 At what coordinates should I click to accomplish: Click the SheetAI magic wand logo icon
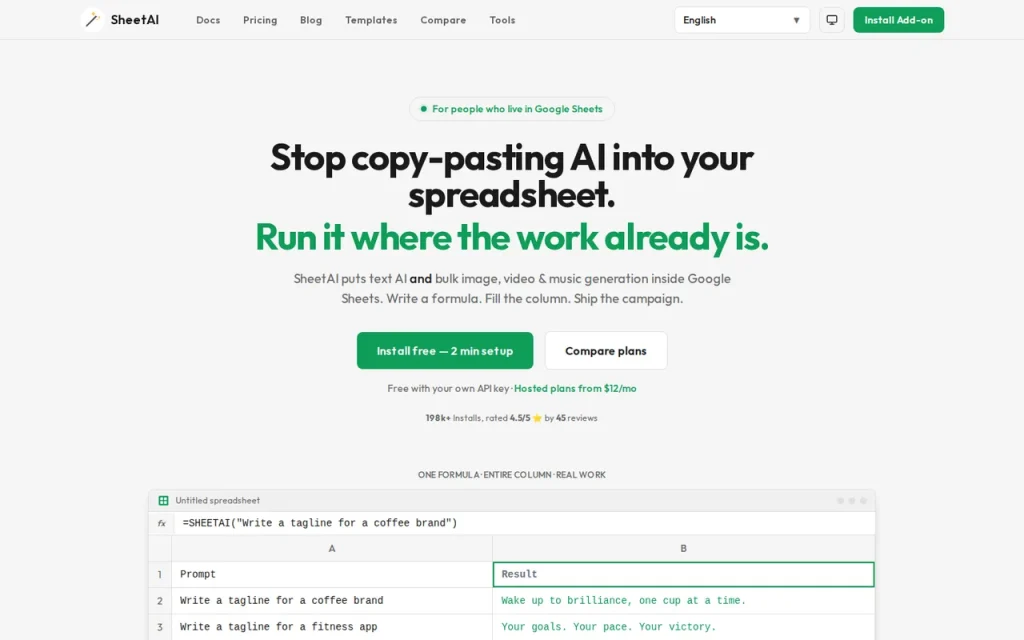[92, 20]
